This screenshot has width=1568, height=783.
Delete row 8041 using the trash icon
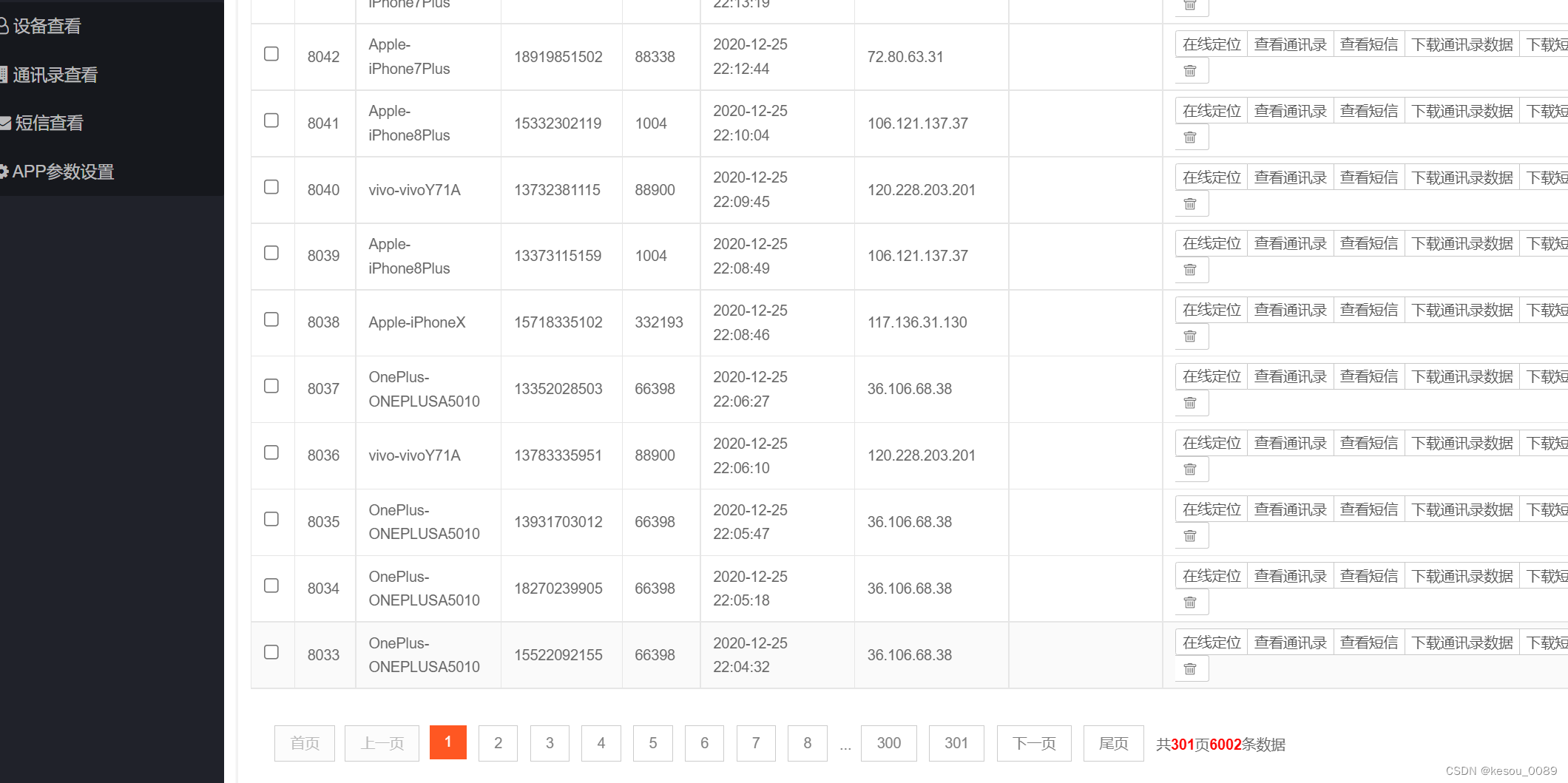coord(1191,138)
